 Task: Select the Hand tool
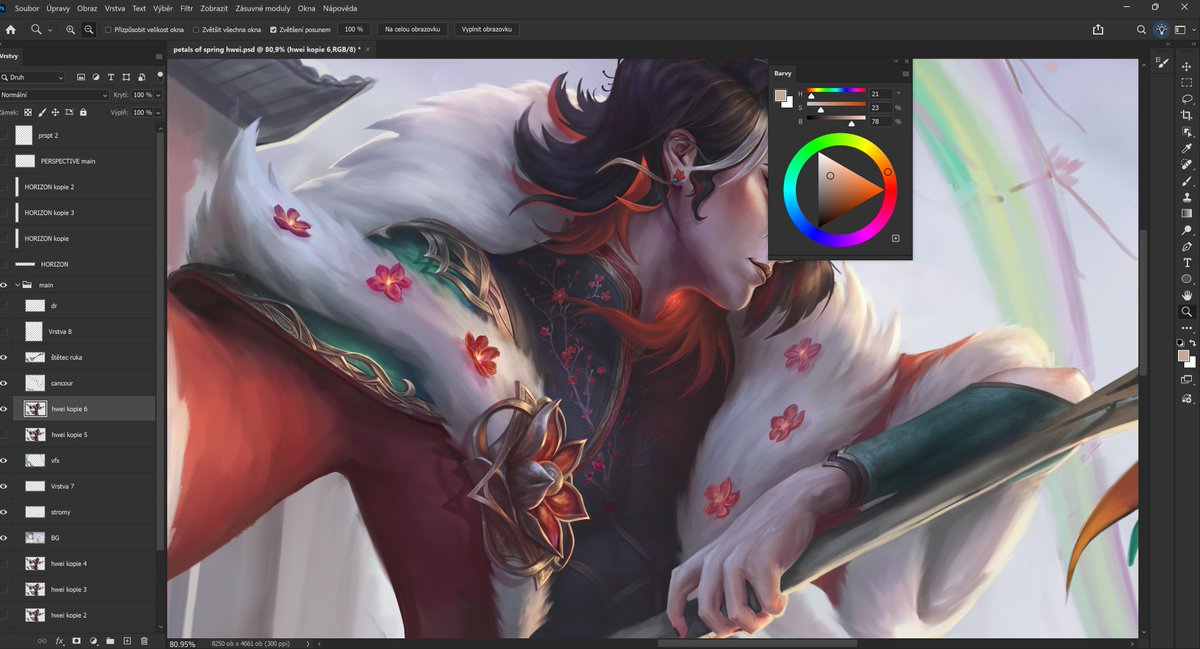(x=1187, y=295)
